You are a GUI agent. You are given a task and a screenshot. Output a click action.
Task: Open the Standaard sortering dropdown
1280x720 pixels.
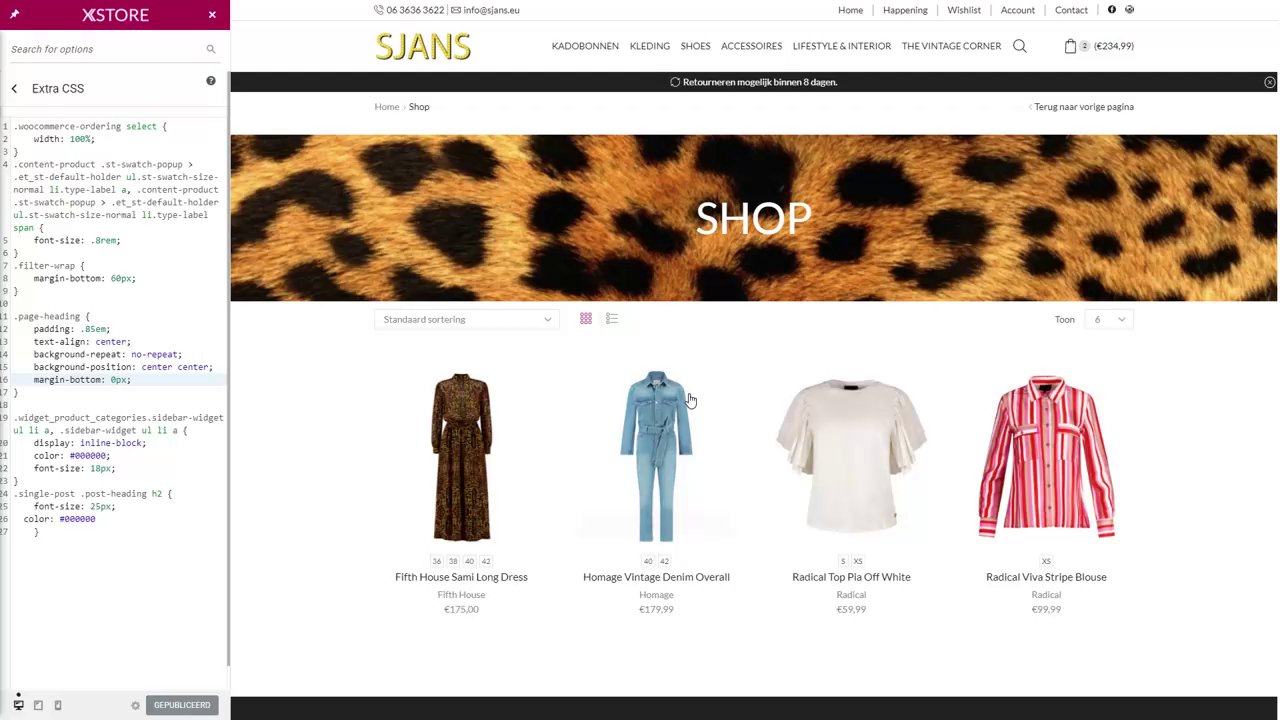pos(466,319)
